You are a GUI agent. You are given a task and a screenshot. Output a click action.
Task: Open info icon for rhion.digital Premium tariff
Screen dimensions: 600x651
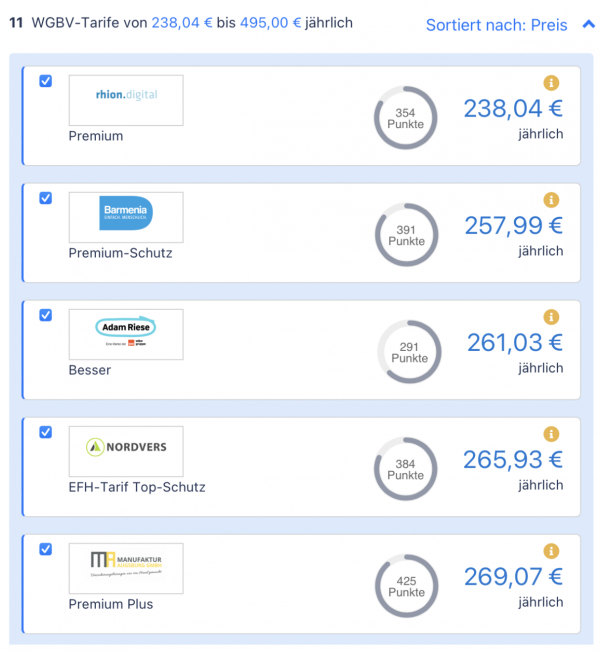click(551, 83)
